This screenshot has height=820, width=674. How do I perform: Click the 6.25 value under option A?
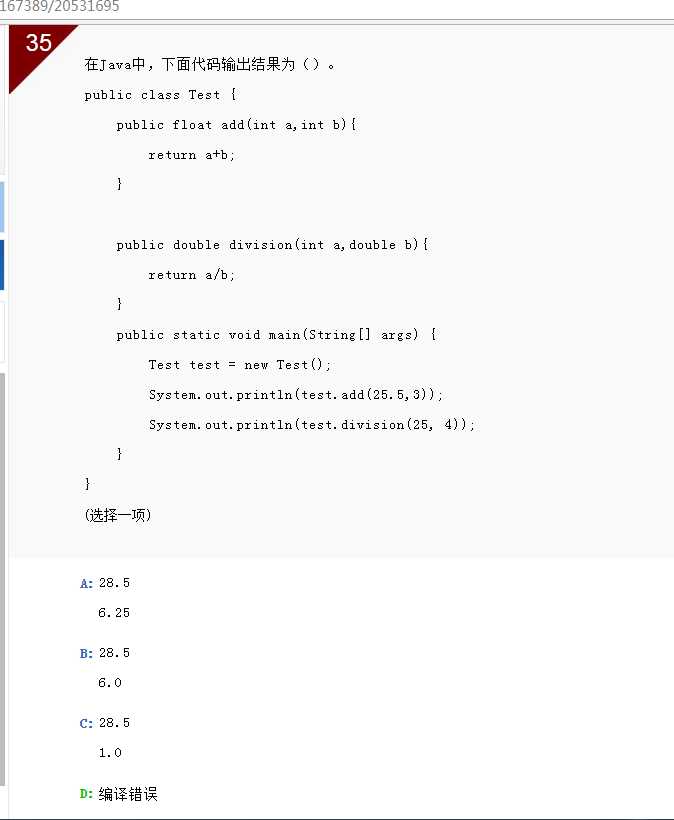[x=114, y=613]
